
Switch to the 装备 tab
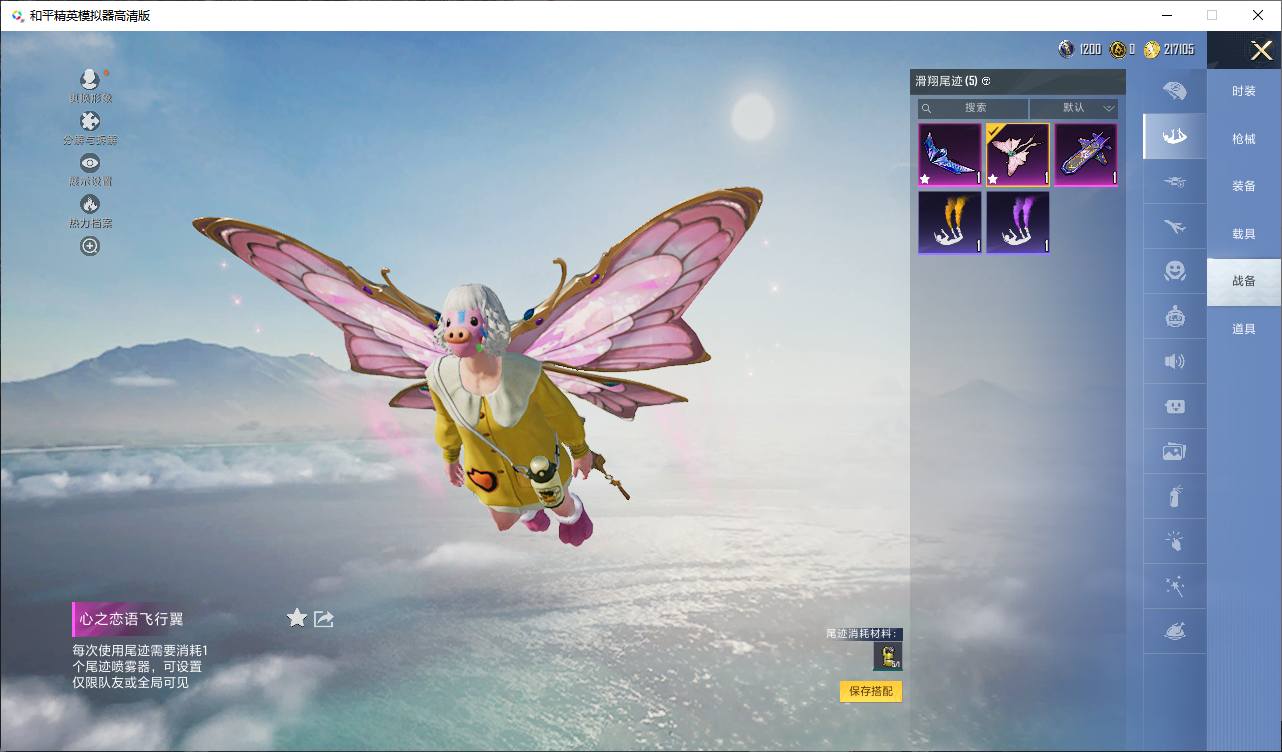tap(1244, 186)
